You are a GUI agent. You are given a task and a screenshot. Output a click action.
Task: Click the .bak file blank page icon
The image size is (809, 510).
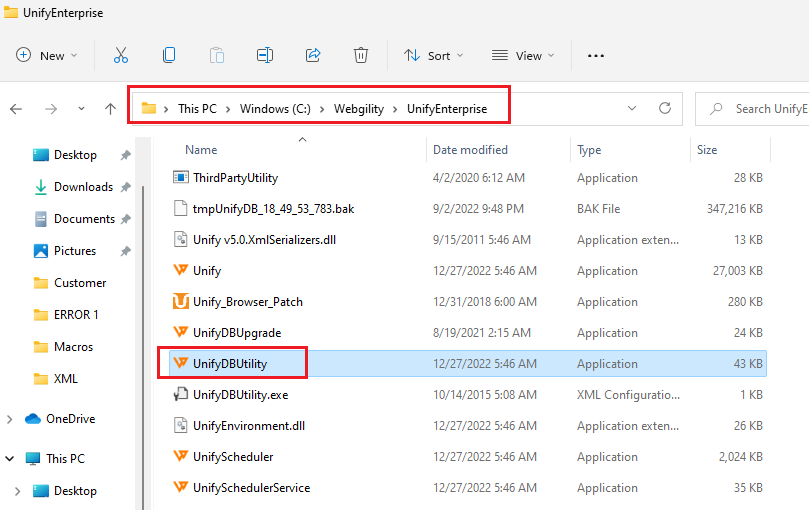[x=181, y=209]
